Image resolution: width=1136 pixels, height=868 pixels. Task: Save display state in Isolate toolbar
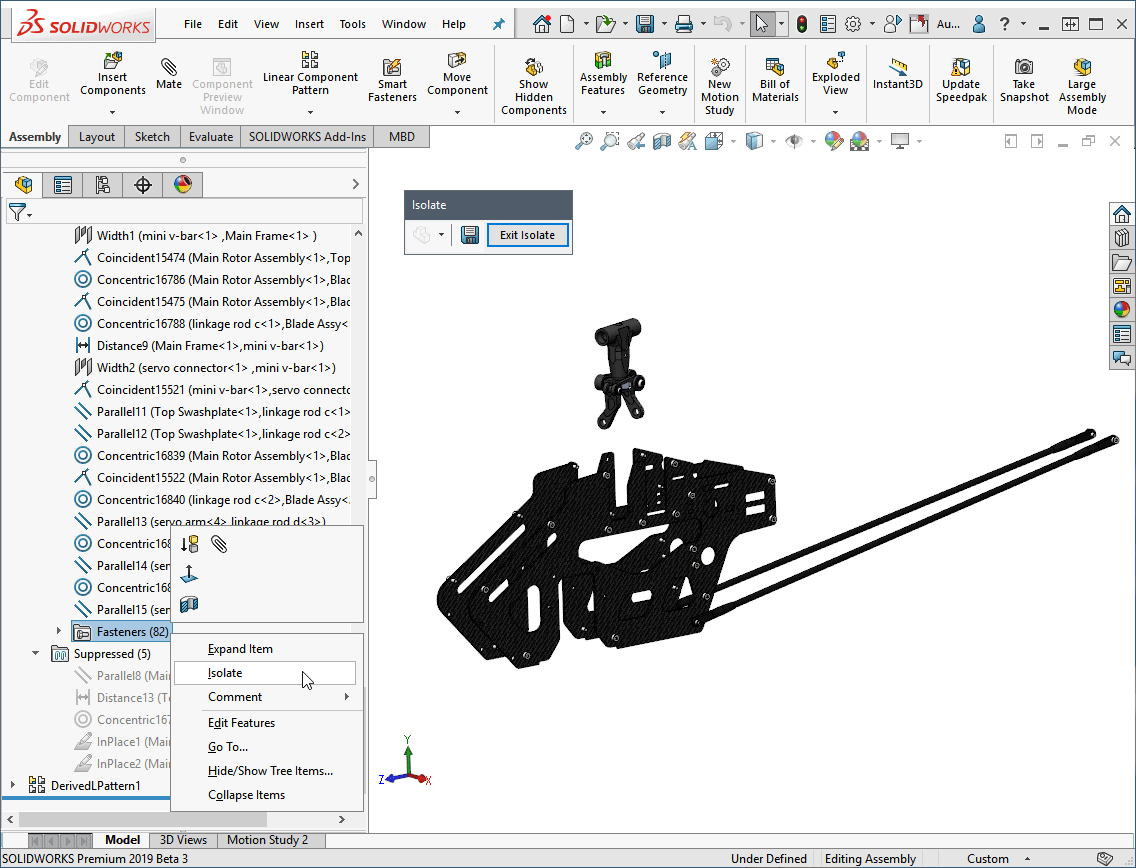[x=469, y=235]
